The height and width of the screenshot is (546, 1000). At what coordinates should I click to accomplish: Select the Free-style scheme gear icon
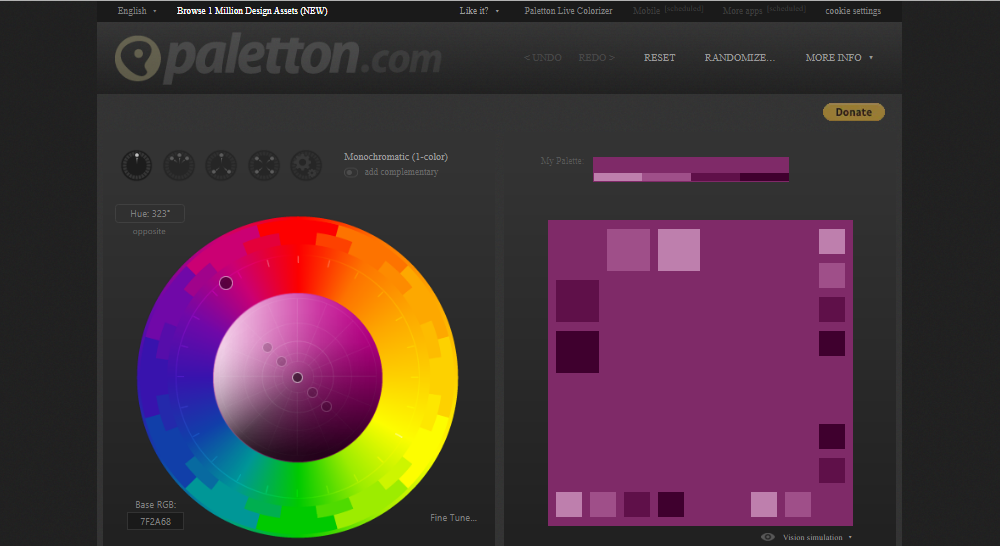306,166
